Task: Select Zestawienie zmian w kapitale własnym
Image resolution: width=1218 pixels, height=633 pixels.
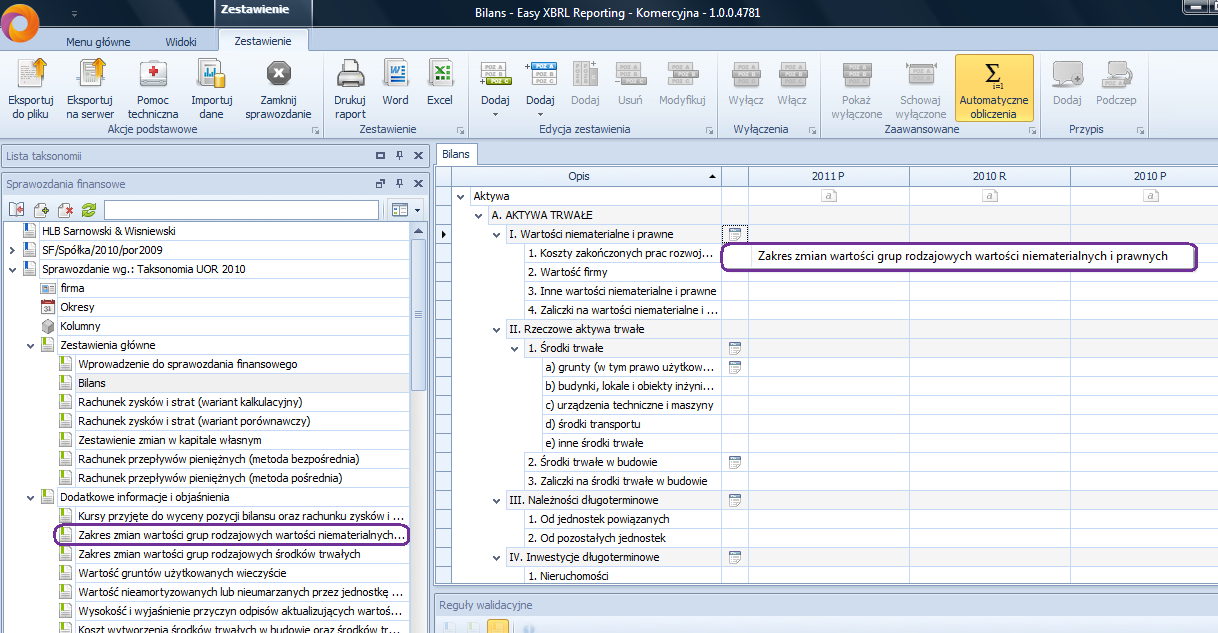Action: (169, 440)
